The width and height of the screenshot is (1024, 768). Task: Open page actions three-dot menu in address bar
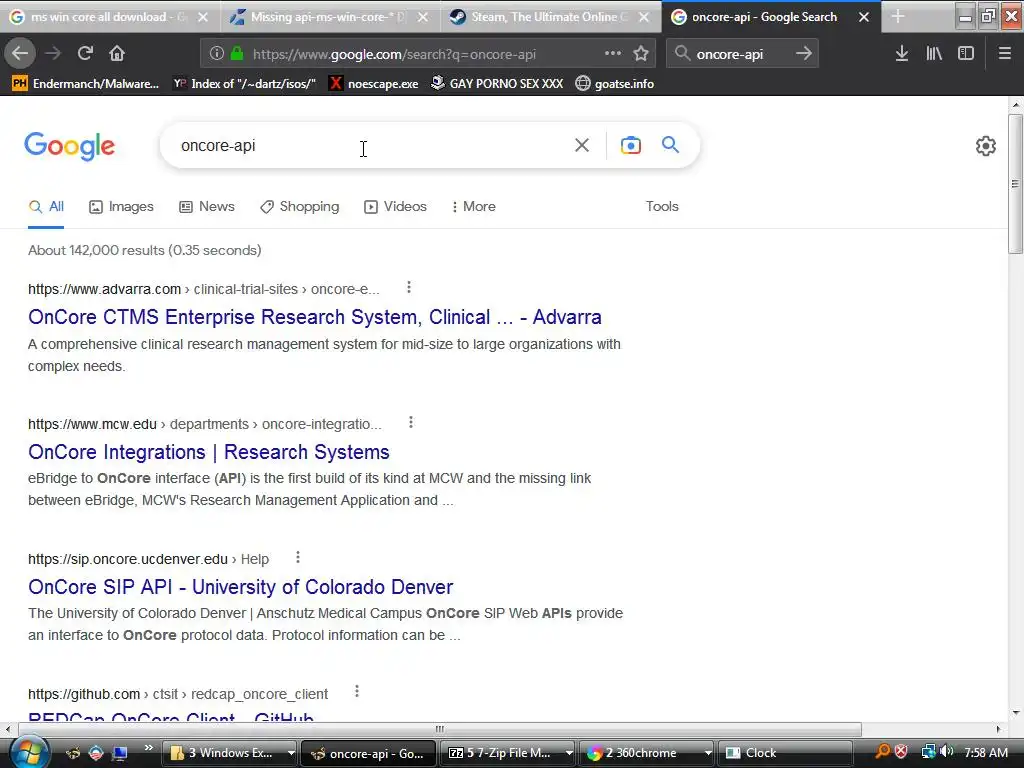coord(613,54)
